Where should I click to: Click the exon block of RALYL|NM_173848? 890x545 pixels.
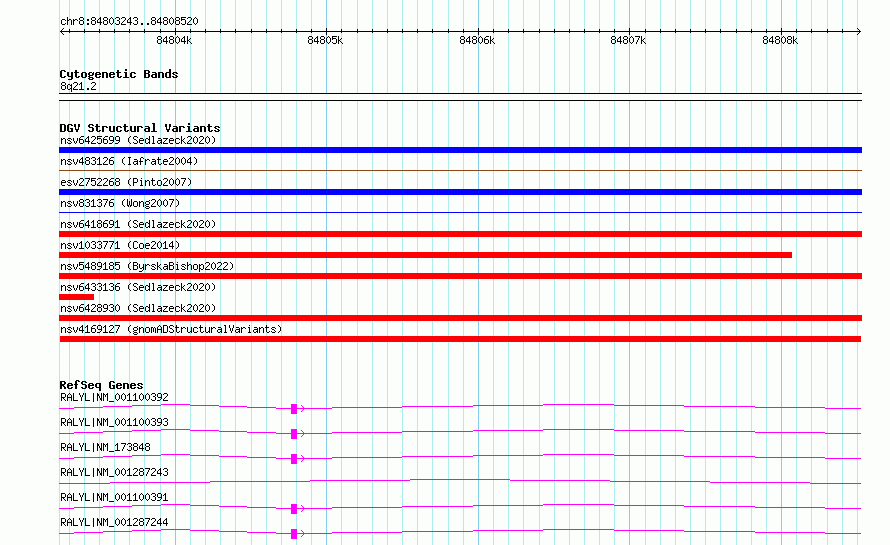pyautogui.click(x=294, y=459)
